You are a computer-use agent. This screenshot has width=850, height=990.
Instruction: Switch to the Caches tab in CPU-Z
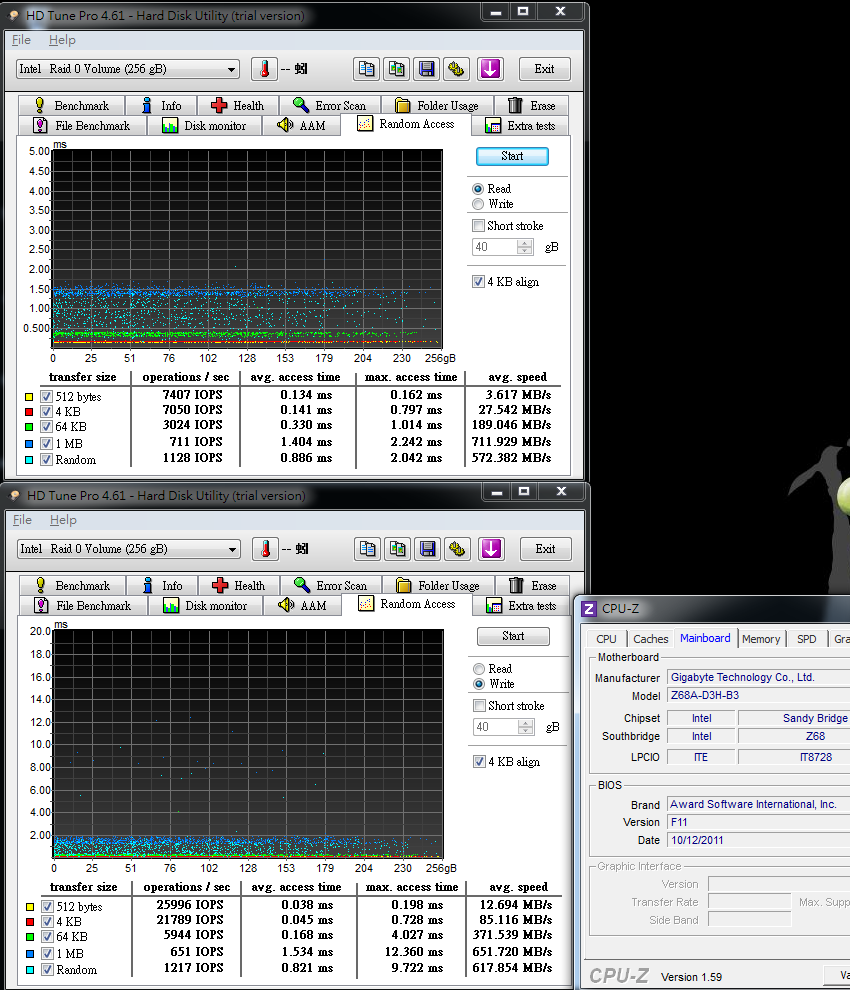(650, 639)
